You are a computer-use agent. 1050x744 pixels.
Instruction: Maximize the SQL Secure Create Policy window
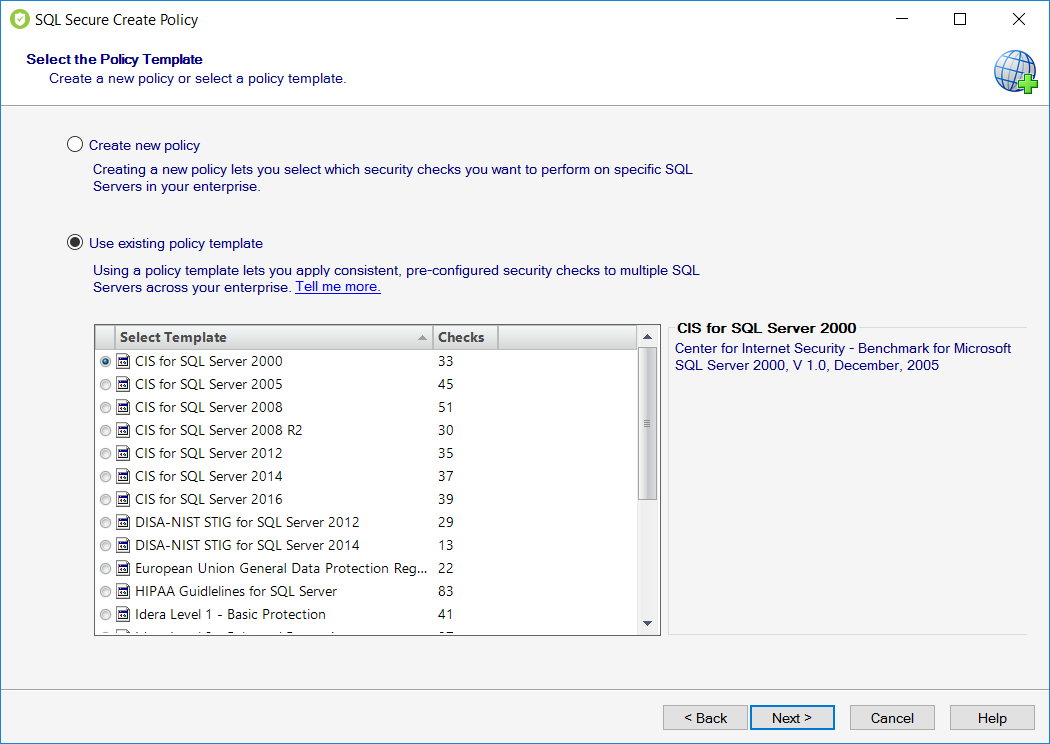[x=960, y=19]
